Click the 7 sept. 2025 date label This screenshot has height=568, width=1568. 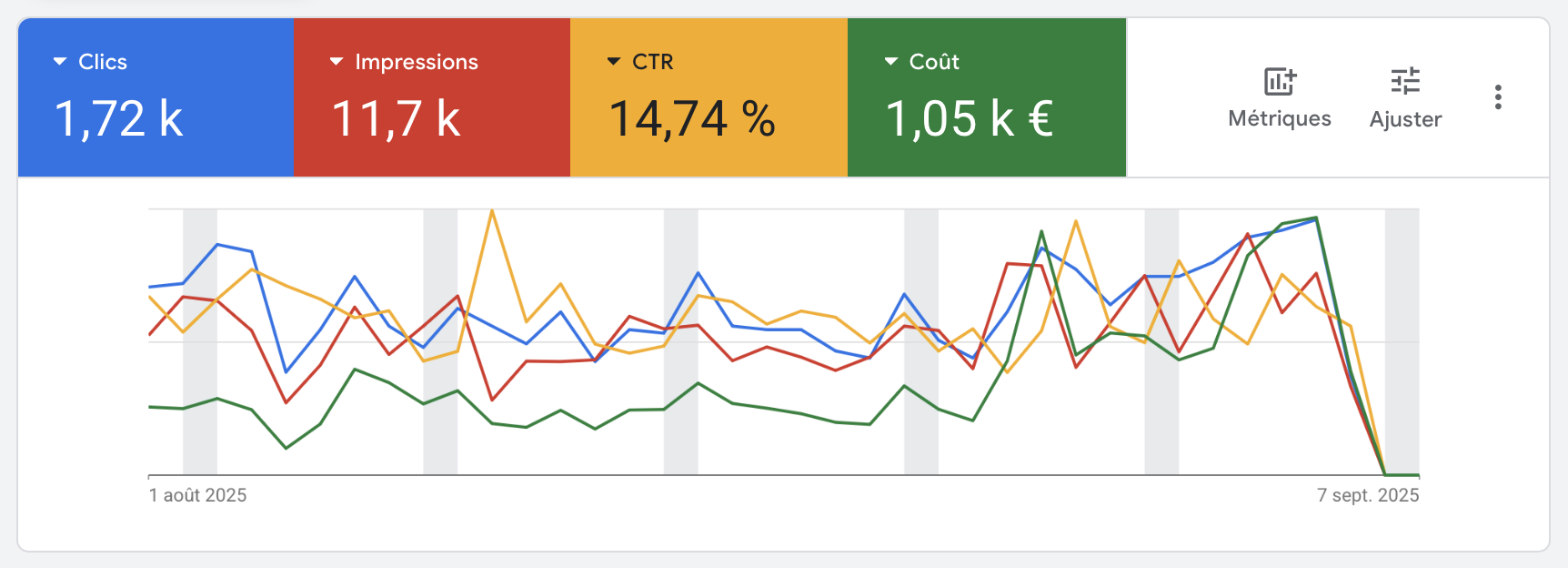click(1367, 495)
